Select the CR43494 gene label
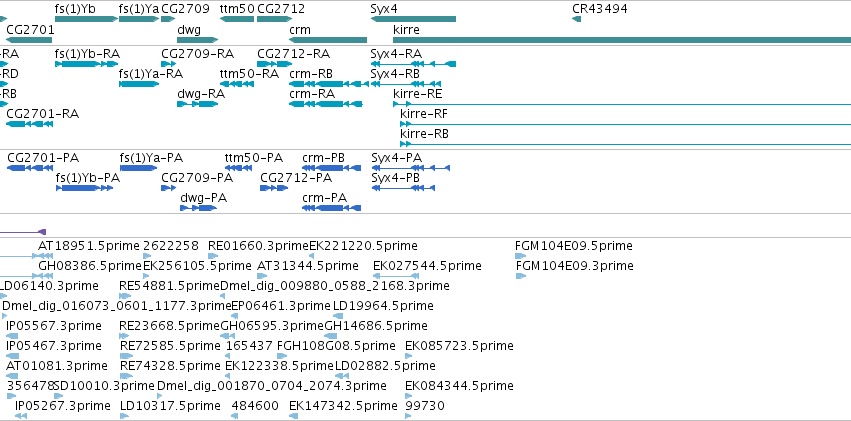Viewport: 851px width, 421px height. [600, 9]
